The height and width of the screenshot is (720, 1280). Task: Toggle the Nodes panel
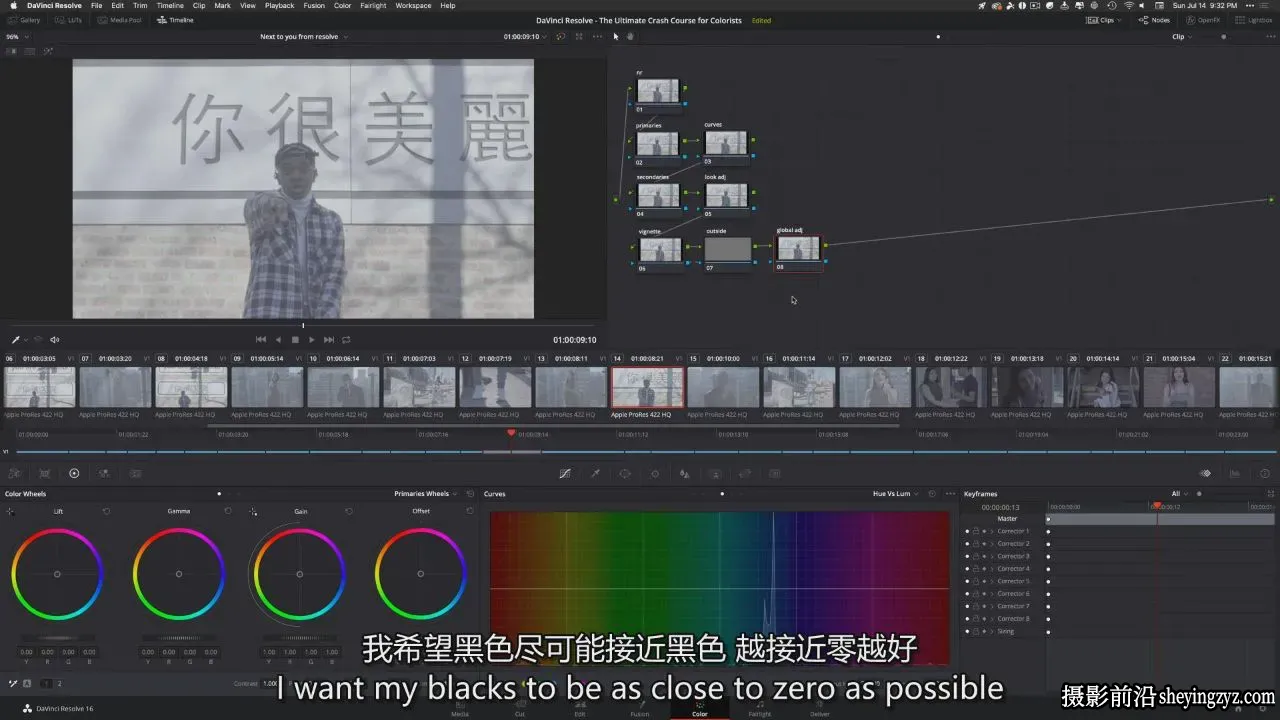(x=1154, y=20)
